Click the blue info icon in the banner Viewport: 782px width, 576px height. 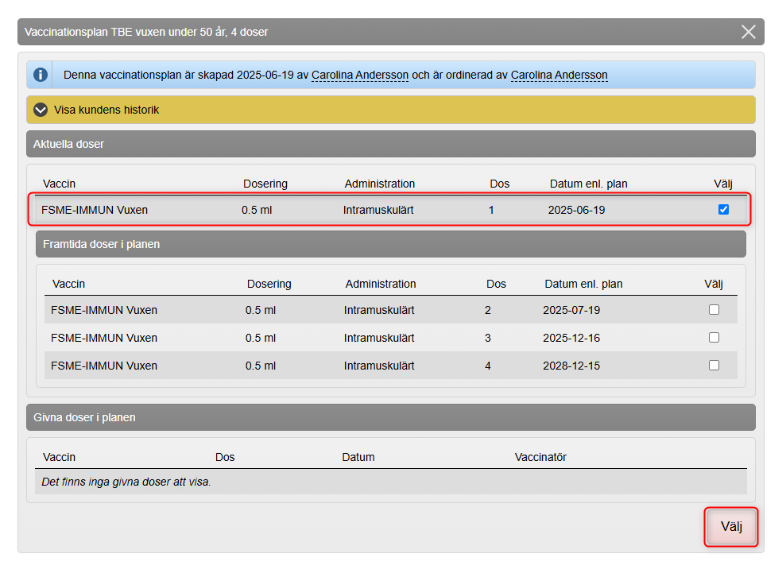(41, 75)
